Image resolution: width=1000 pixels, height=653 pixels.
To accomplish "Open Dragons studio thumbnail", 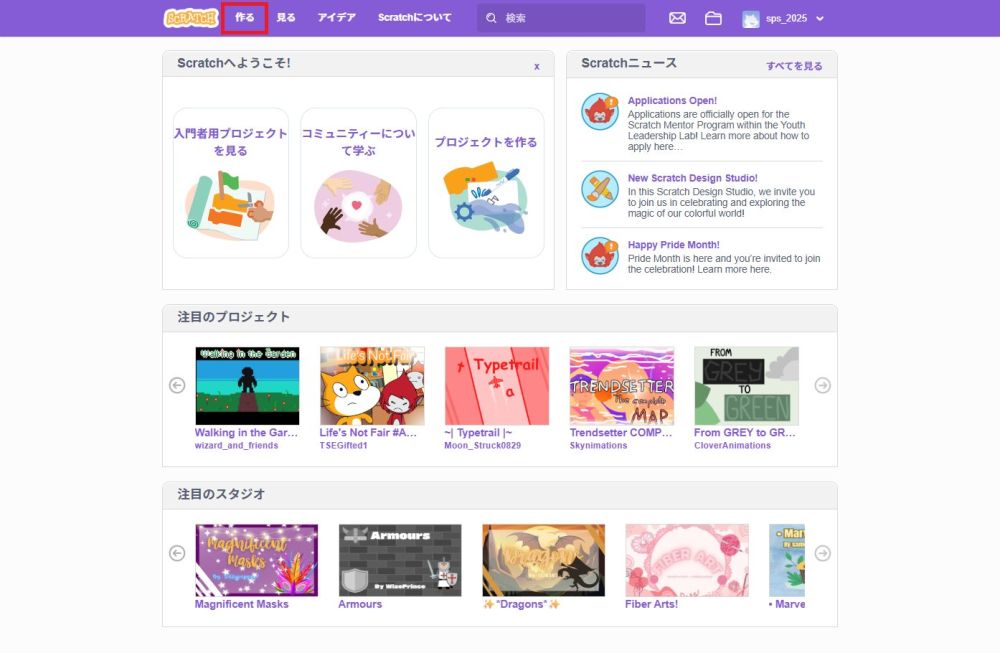I will point(543,561).
